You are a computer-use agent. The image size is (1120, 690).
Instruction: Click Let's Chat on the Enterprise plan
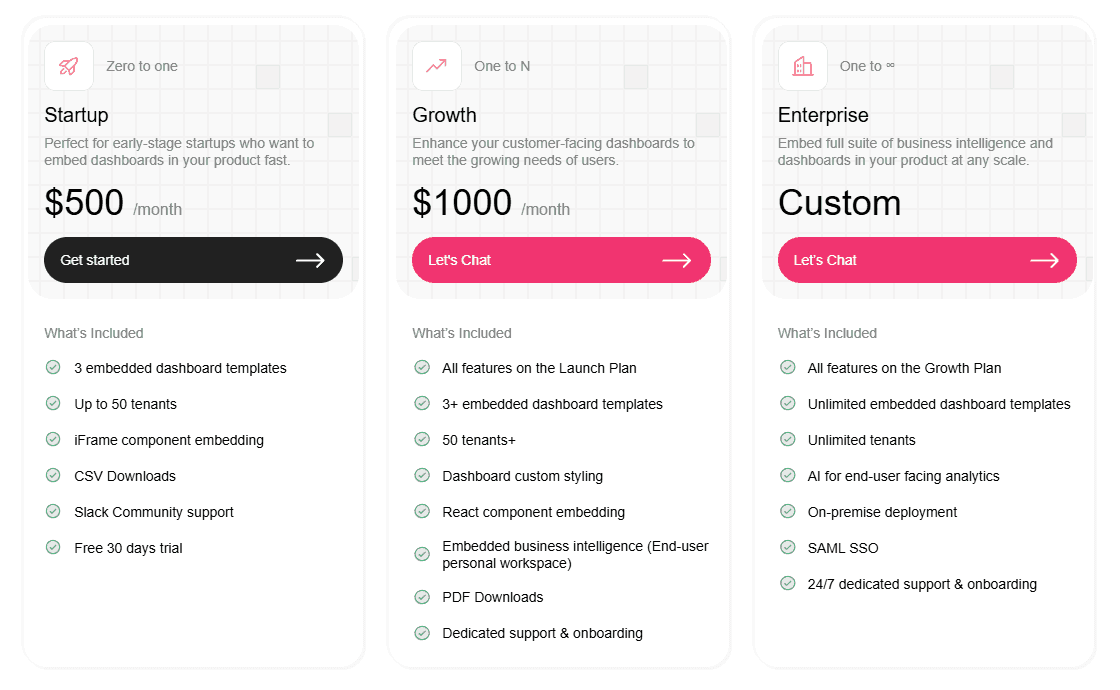pos(927,259)
